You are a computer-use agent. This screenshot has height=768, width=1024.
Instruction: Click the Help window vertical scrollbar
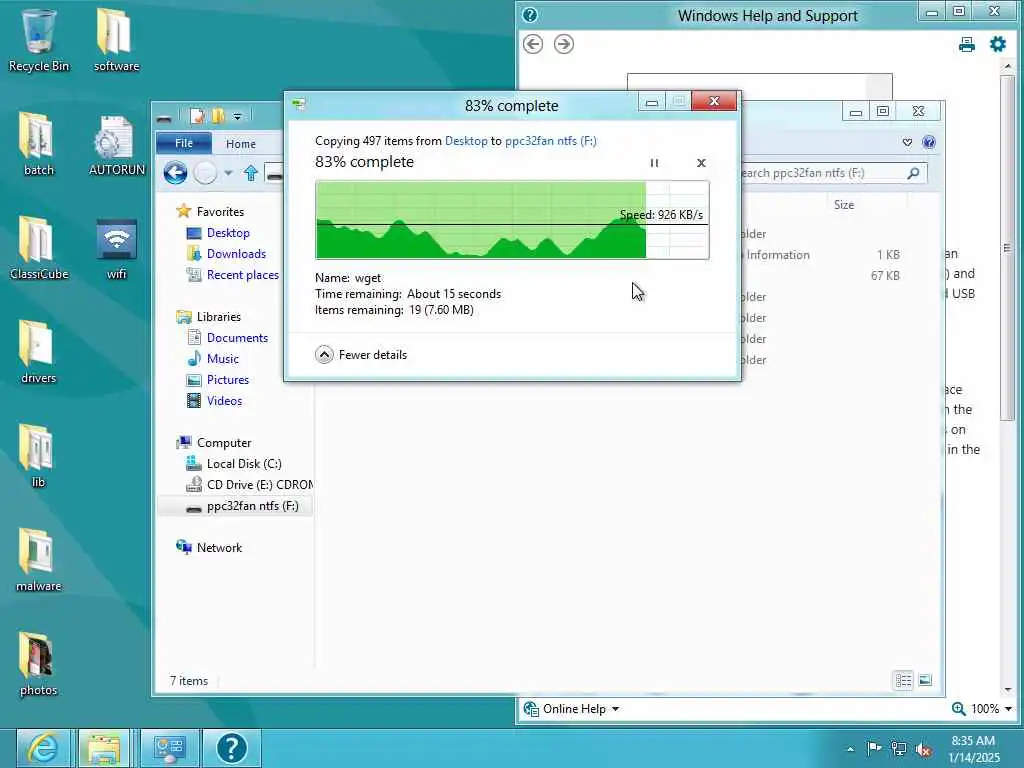coord(1008,248)
